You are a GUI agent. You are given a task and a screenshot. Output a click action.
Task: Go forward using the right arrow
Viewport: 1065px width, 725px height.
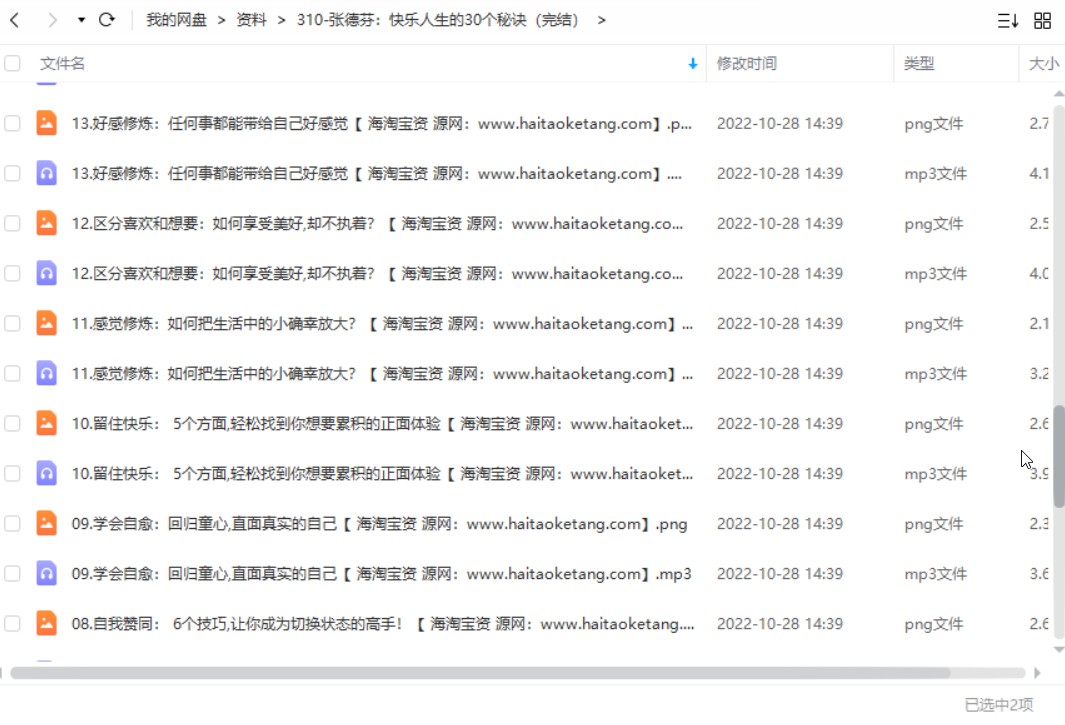(x=52, y=20)
